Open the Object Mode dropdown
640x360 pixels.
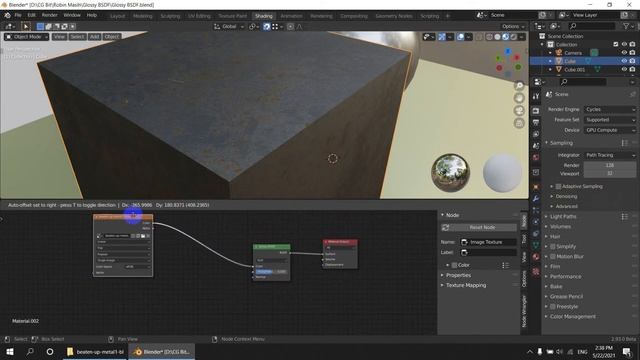(x=27, y=37)
